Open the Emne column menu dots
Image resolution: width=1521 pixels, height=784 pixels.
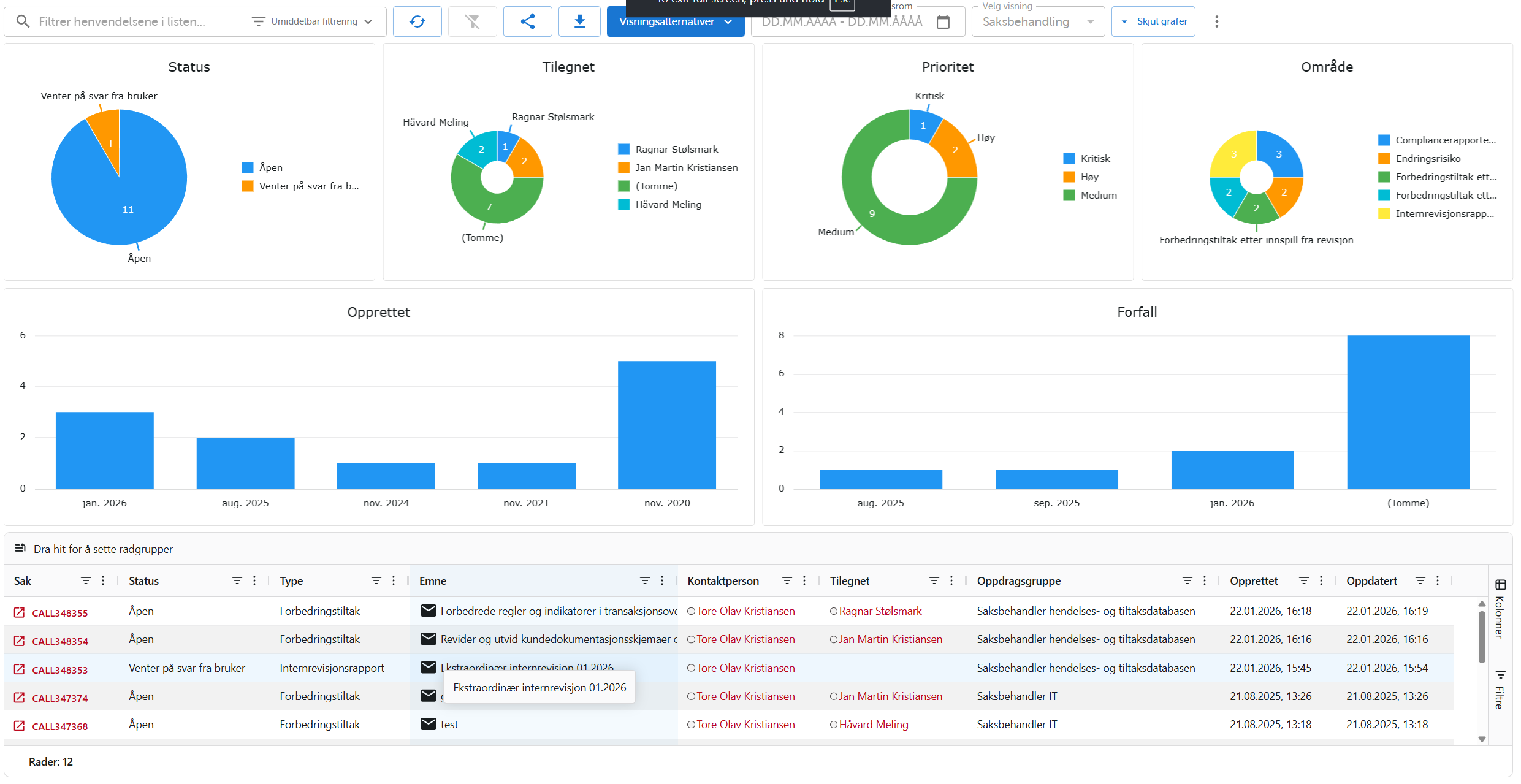(x=662, y=580)
